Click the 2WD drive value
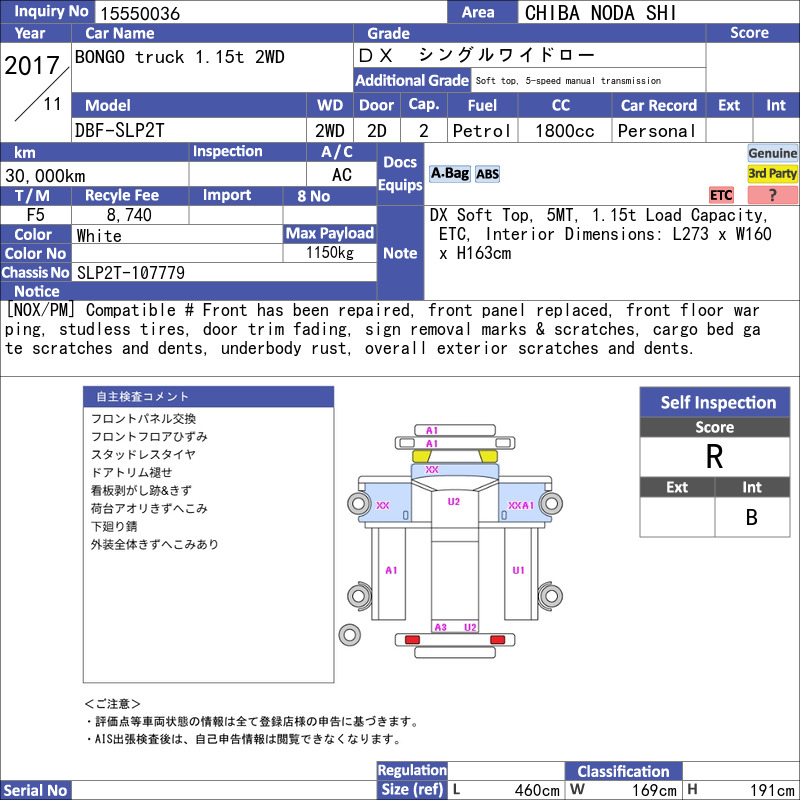 tap(330, 131)
